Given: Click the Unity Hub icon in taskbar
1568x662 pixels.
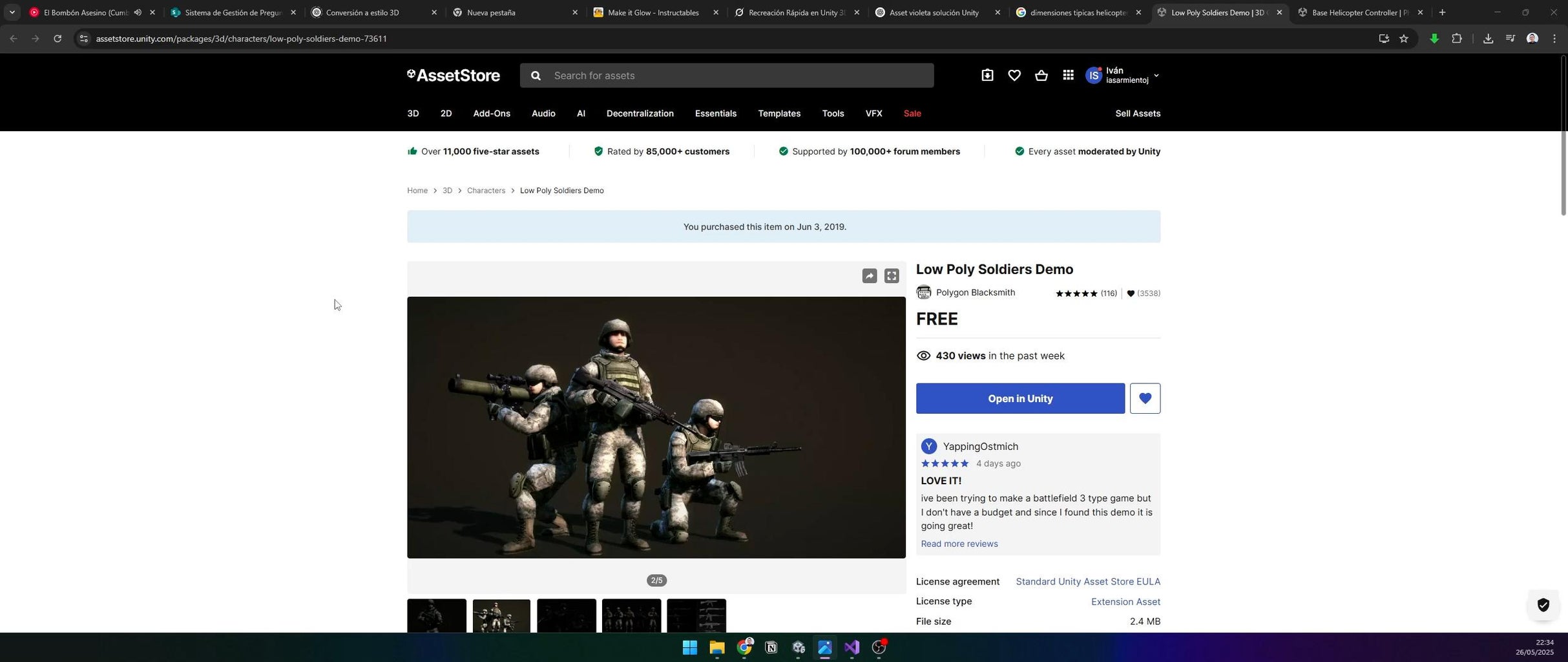Looking at the screenshot, I should pos(798,647).
